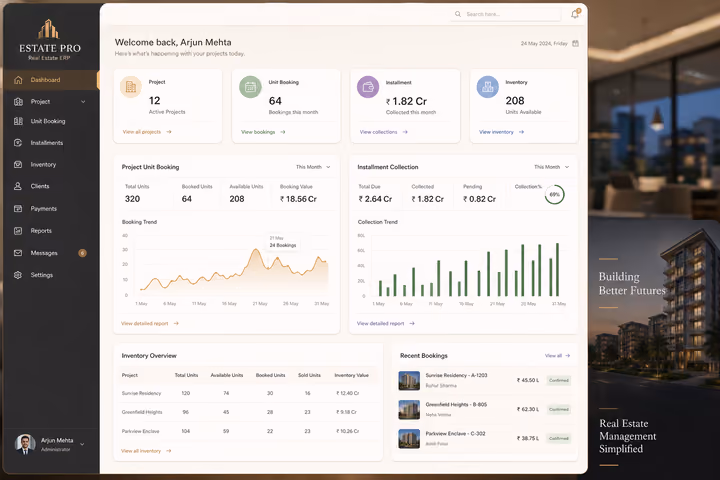Click View bookings link
720x480 pixels.
pyautogui.click(x=263, y=132)
